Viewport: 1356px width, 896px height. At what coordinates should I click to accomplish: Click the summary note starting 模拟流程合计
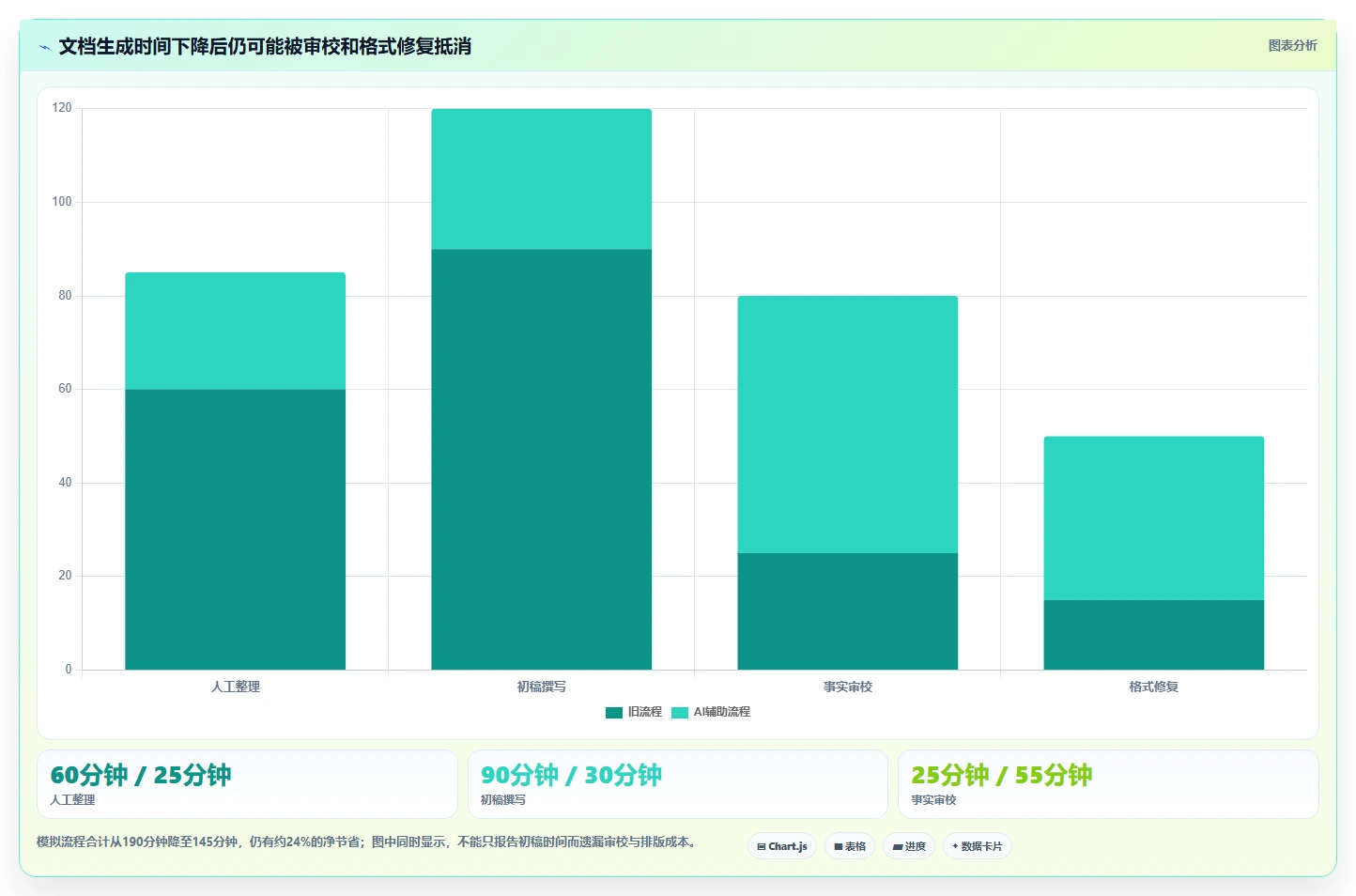[x=369, y=842]
